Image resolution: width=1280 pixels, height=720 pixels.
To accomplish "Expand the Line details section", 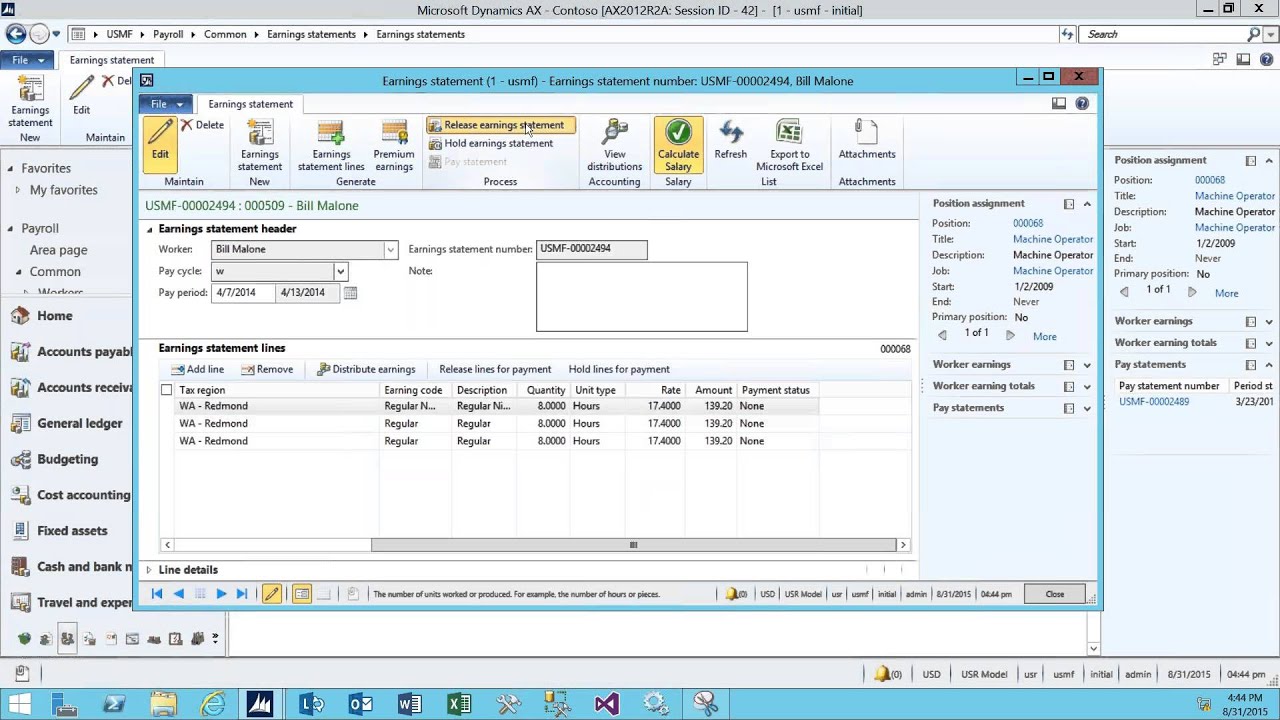I will click(x=149, y=570).
